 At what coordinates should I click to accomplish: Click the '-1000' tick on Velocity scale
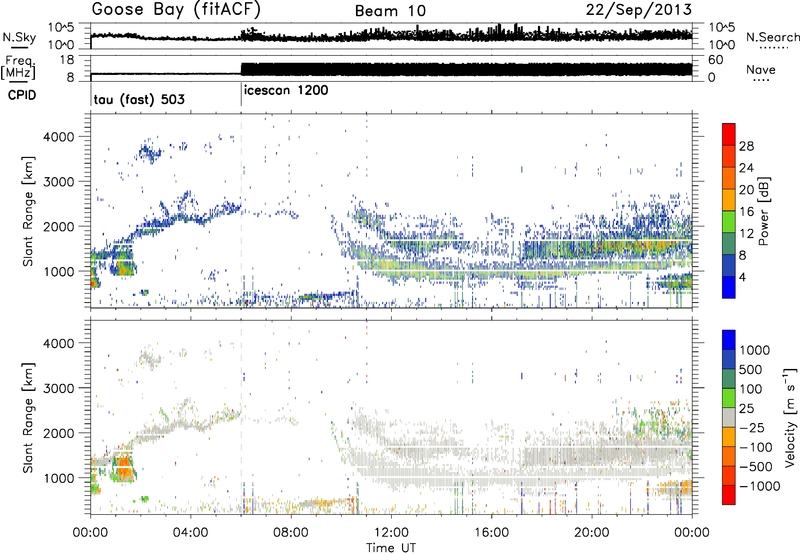coord(760,486)
